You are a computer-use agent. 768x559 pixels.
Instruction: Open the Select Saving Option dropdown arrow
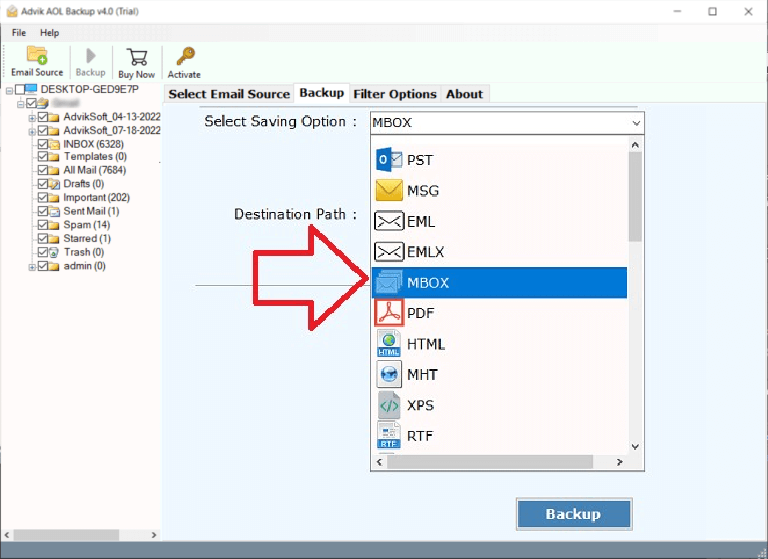pyautogui.click(x=636, y=123)
